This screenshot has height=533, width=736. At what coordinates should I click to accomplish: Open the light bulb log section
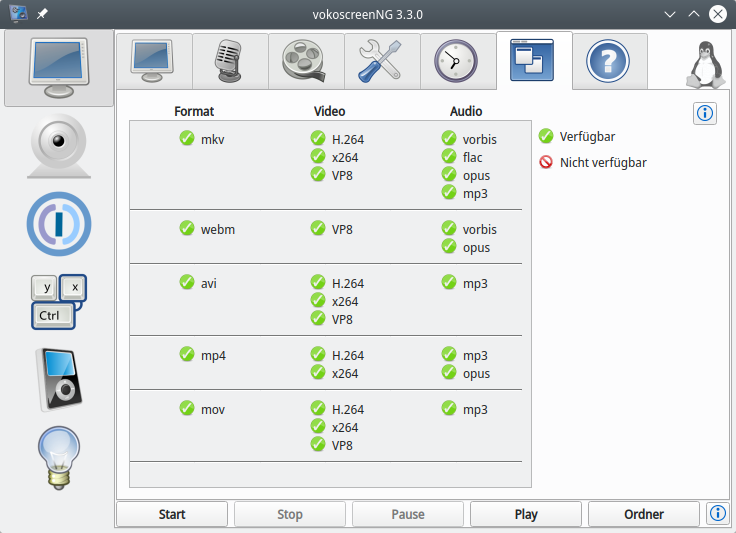tap(59, 458)
